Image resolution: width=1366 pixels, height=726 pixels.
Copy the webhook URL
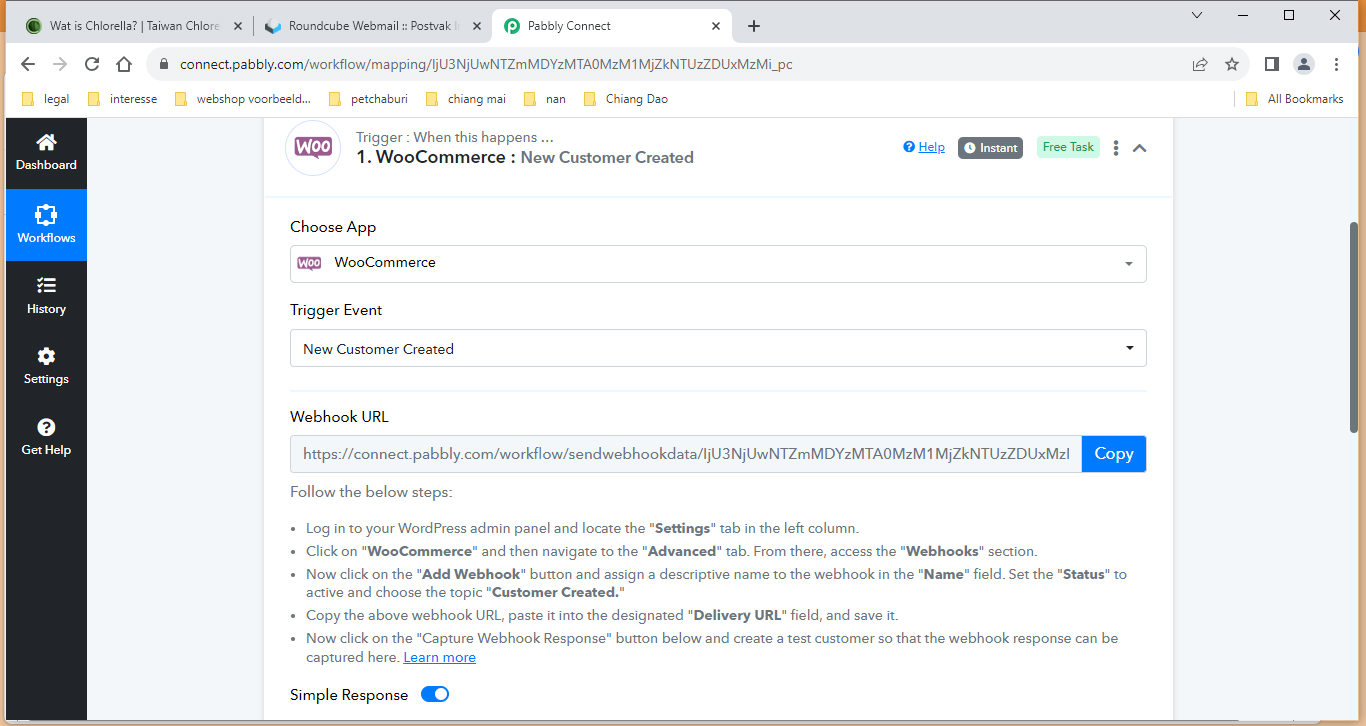pyautogui.click(x=1114, y=454)
